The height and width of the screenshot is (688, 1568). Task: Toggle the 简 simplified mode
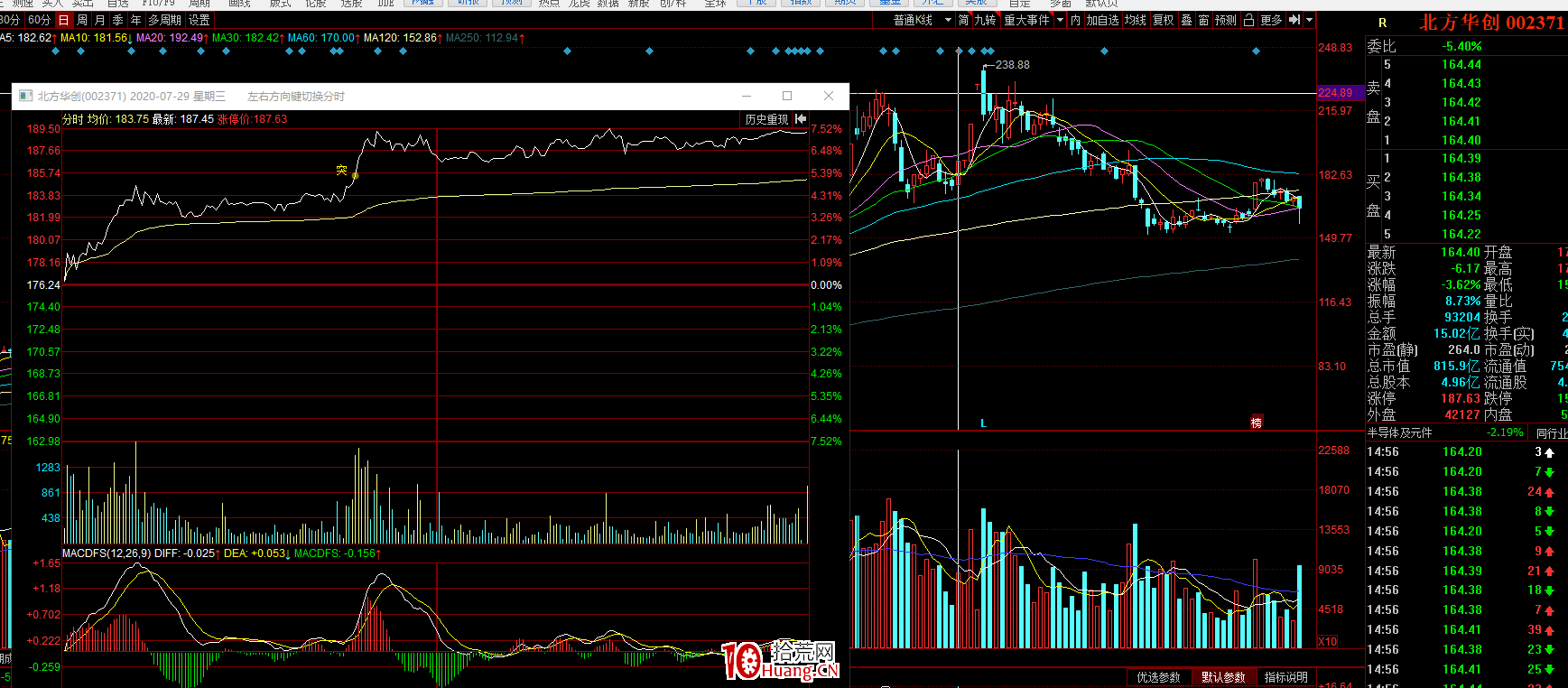[964, 20]
